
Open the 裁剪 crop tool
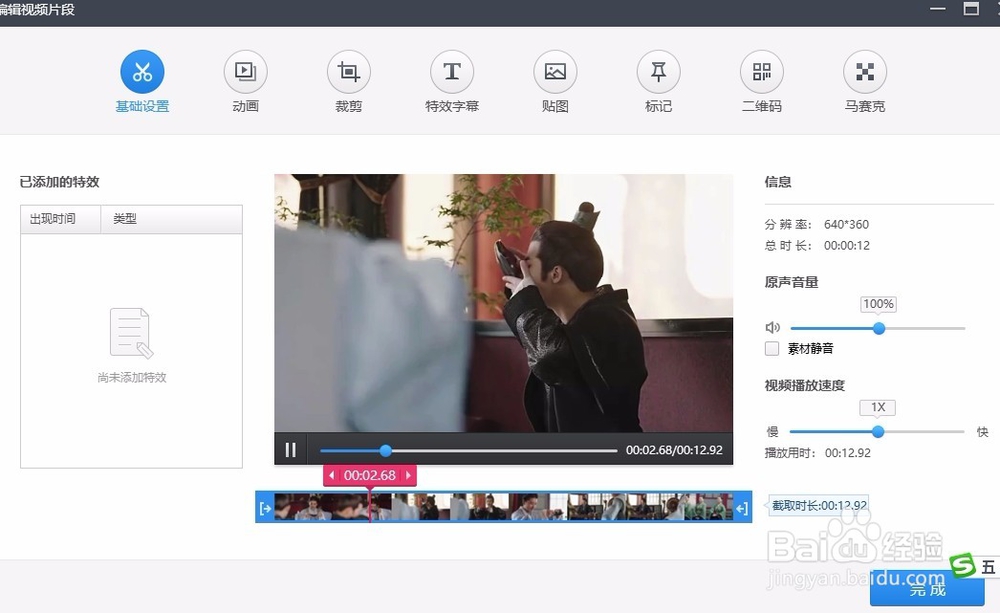(x=348, y=70)
